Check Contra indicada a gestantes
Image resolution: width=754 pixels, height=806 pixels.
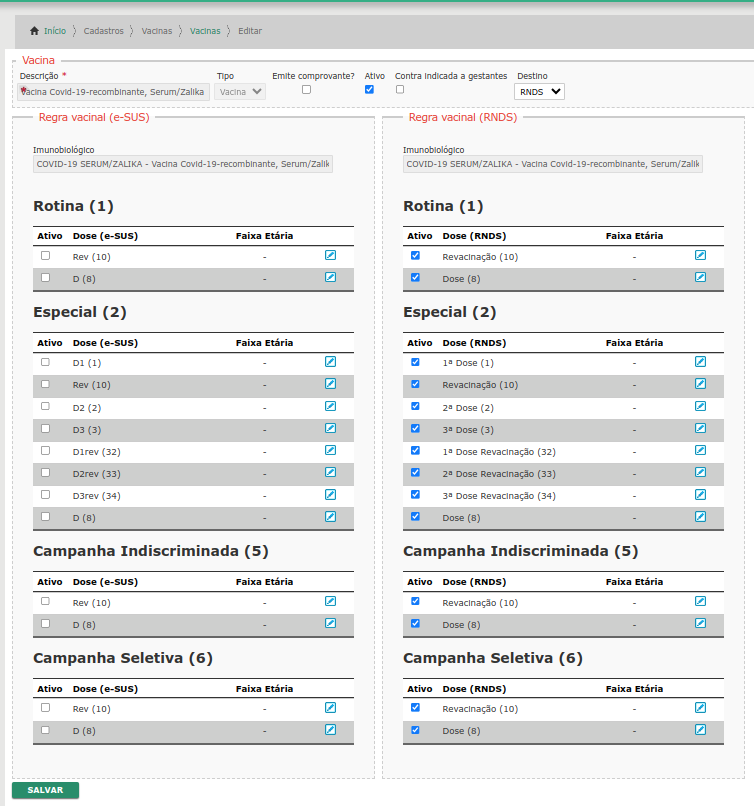pyautogui.click(x=400, y=89)
